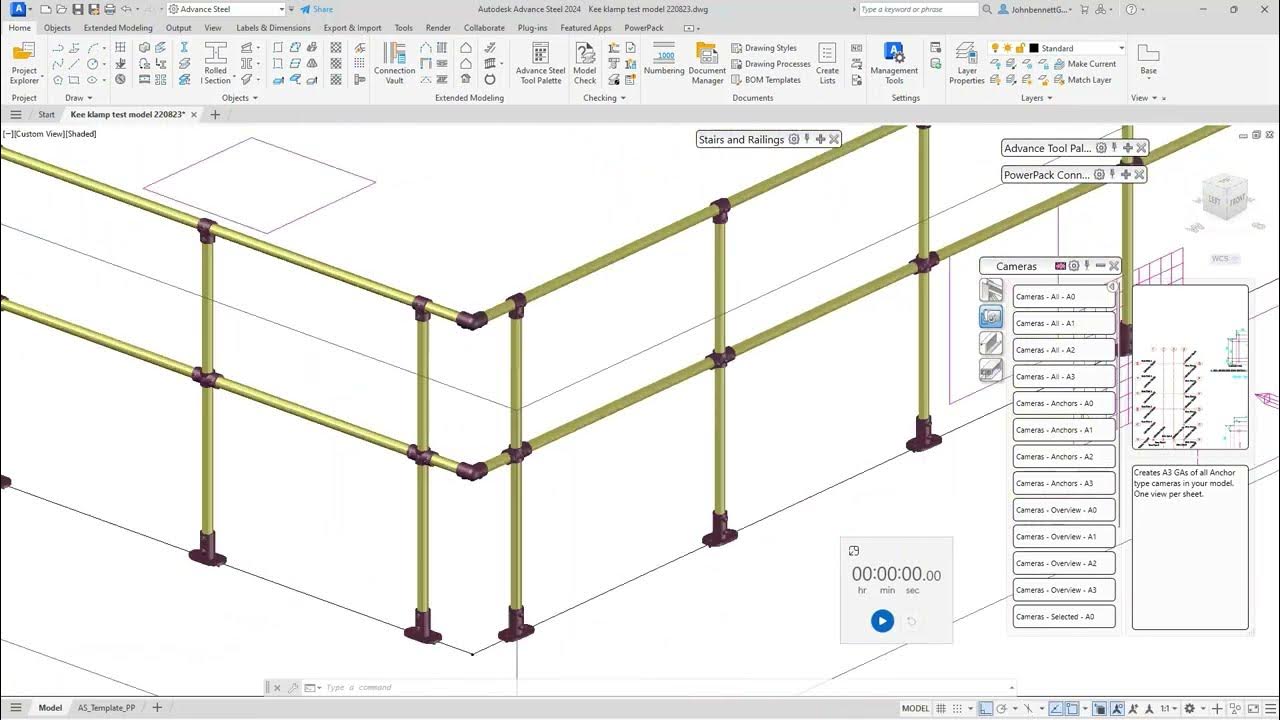Expand the Checking panel
The width and height of the screenshot is (1280, 720).
tap(604, 98)
